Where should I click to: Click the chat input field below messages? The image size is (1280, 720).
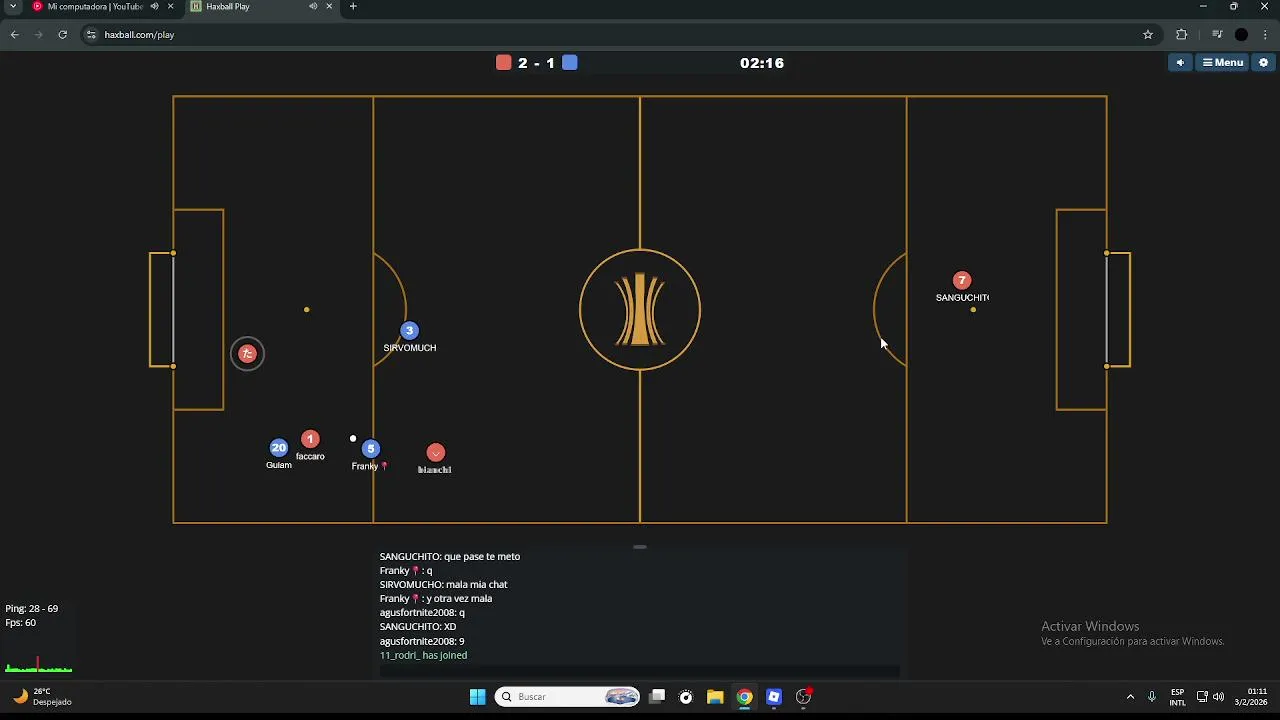[x=640, y=672]
